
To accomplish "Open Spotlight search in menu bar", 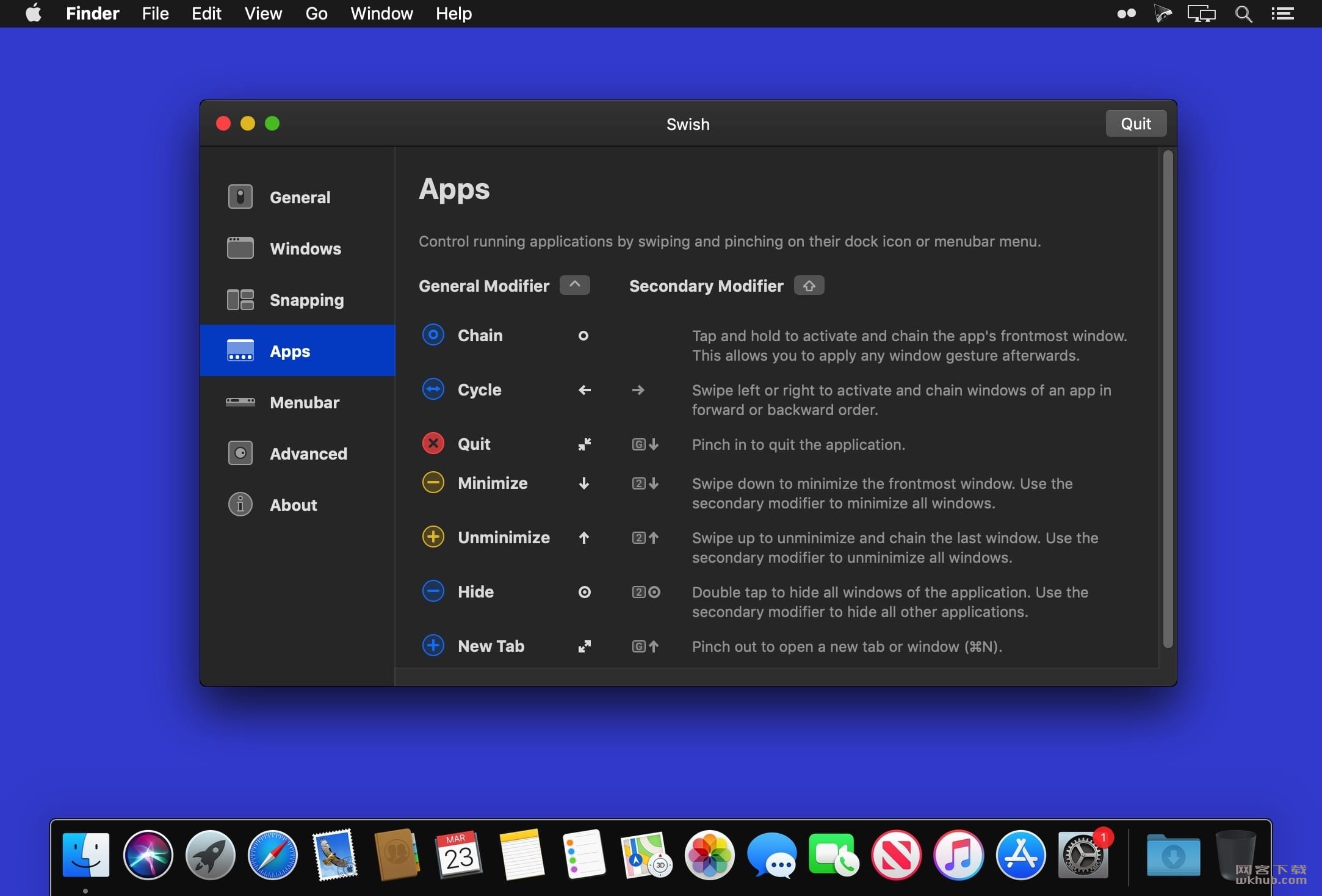I will pyautogui.click(x=1243, y=13).
